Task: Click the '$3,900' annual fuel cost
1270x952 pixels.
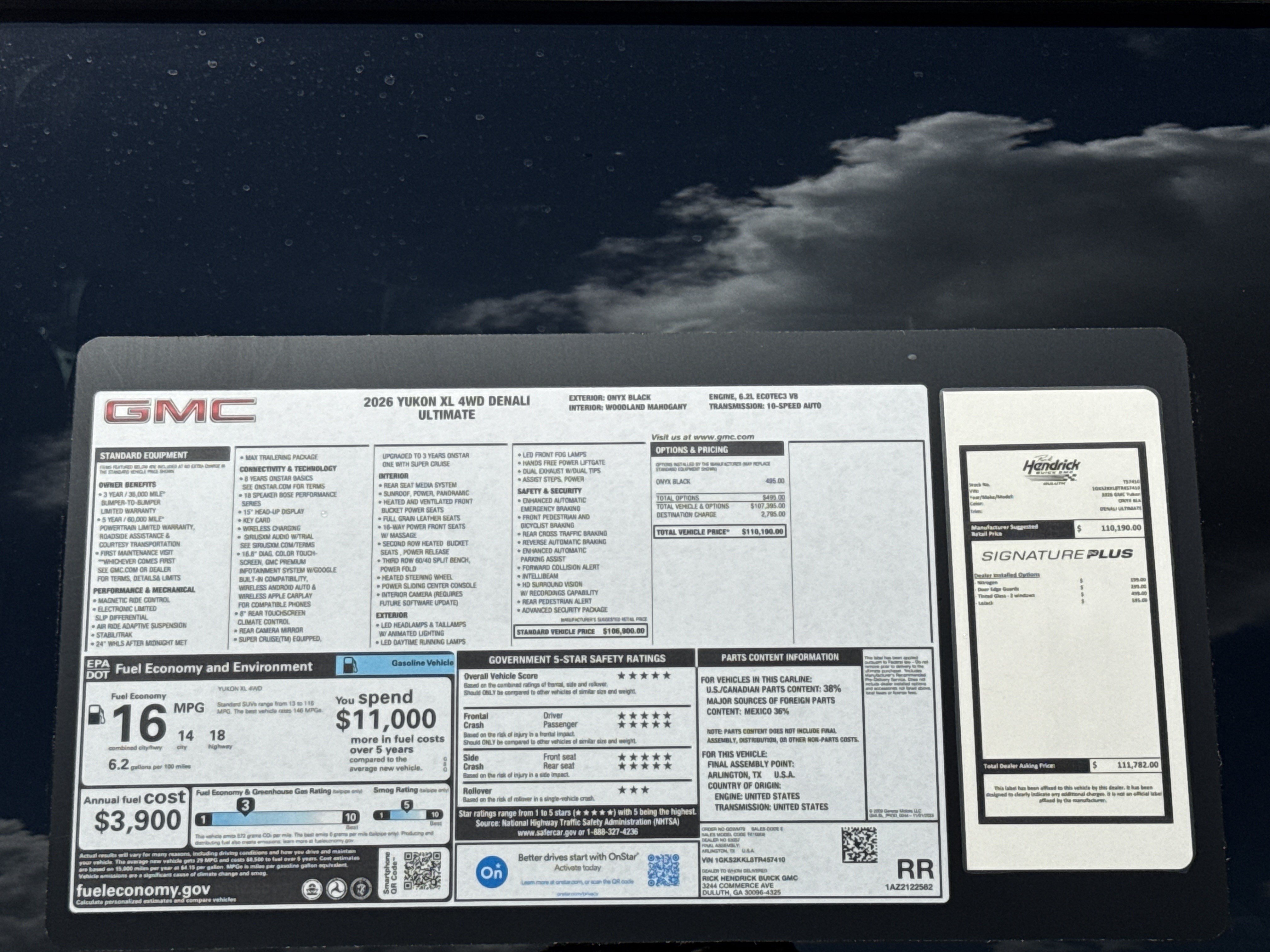Action: coord(138,821)
